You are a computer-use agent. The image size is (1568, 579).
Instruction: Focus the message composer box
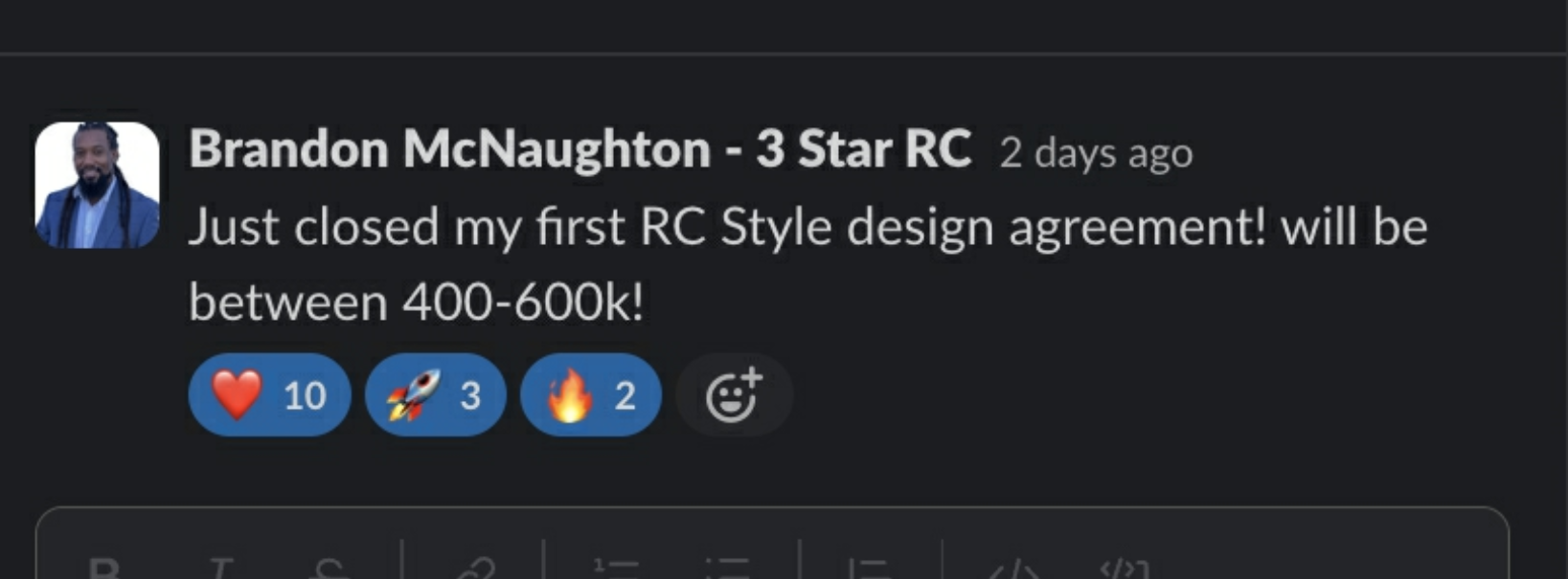772,544
